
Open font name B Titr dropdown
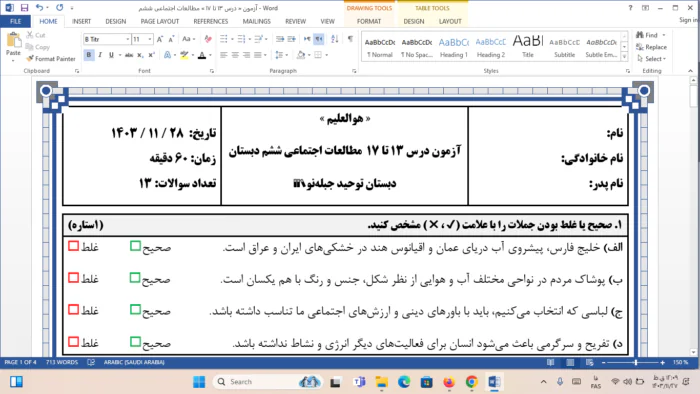pyautogui.click(x=127, y=39)
